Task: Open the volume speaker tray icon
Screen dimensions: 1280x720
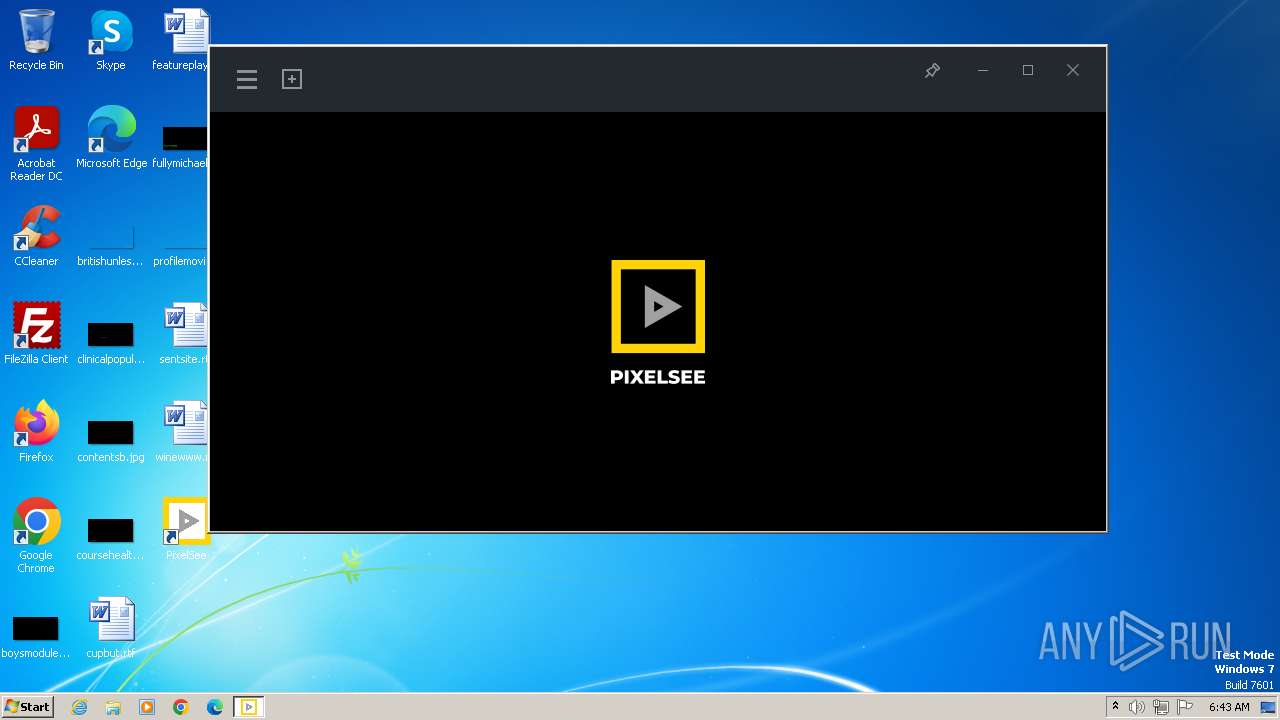Action: pos(1137,707)
